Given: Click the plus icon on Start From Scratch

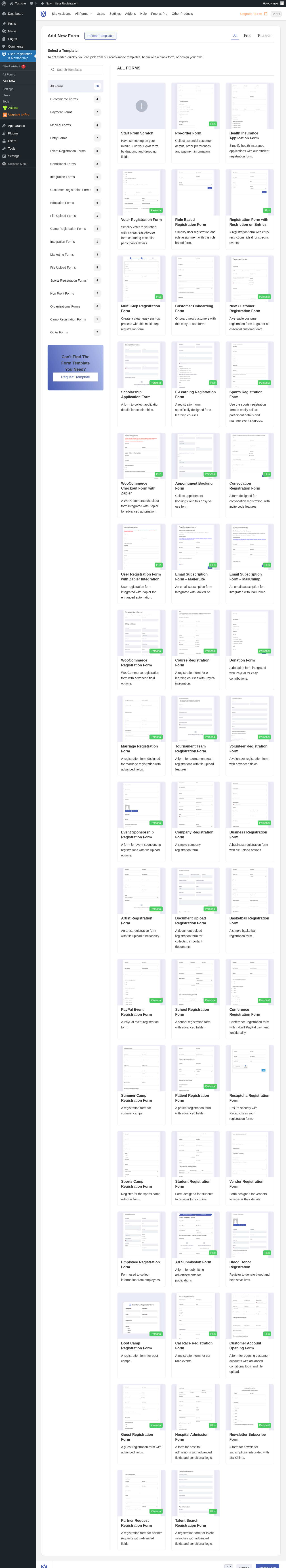Looking at the screenshot, I should pos(141,106).
